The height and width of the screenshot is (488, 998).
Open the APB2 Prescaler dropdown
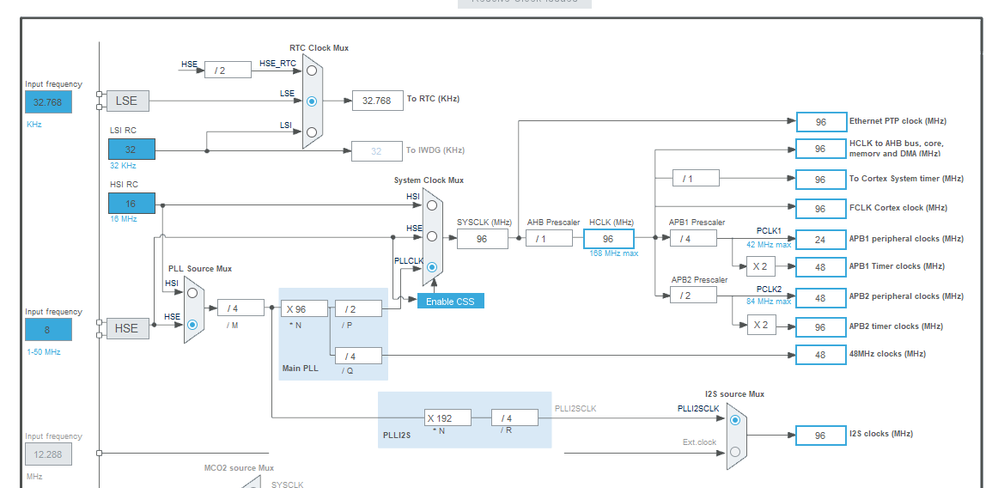tap(693, 295)
